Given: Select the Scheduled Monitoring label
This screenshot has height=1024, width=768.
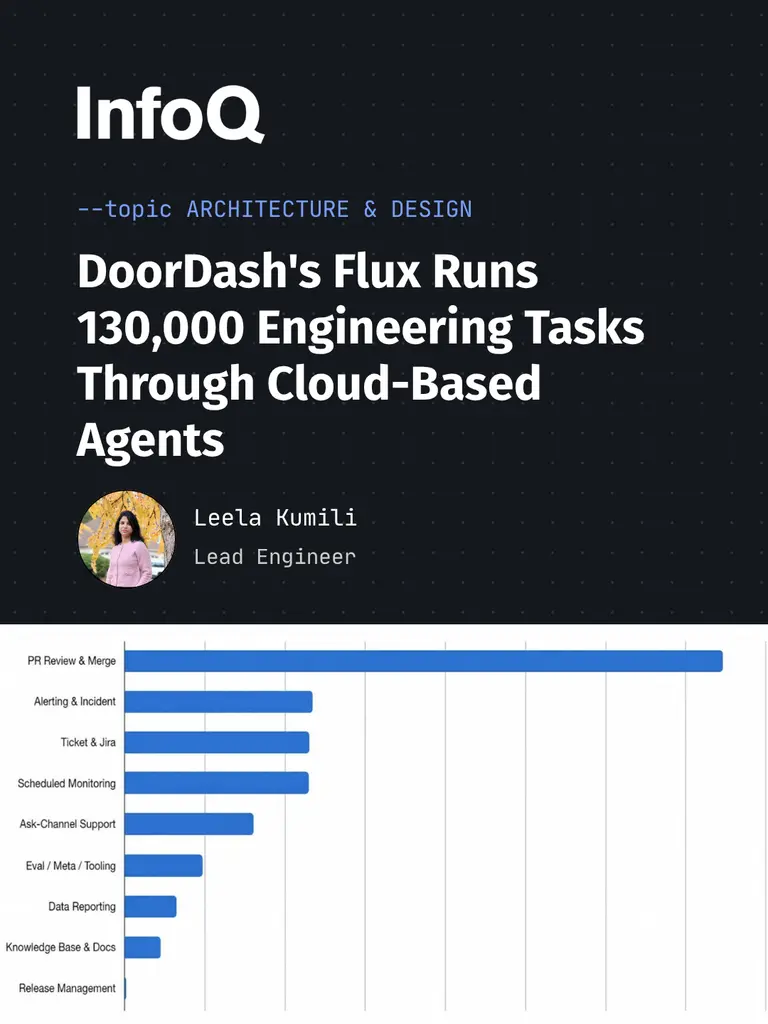Looking at the screenshot, I should click(x=67, y=784).
